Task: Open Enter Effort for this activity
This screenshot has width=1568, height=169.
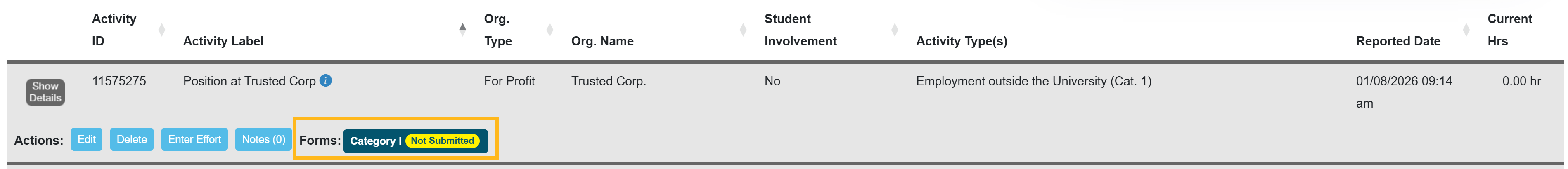Action: point(194,140)
